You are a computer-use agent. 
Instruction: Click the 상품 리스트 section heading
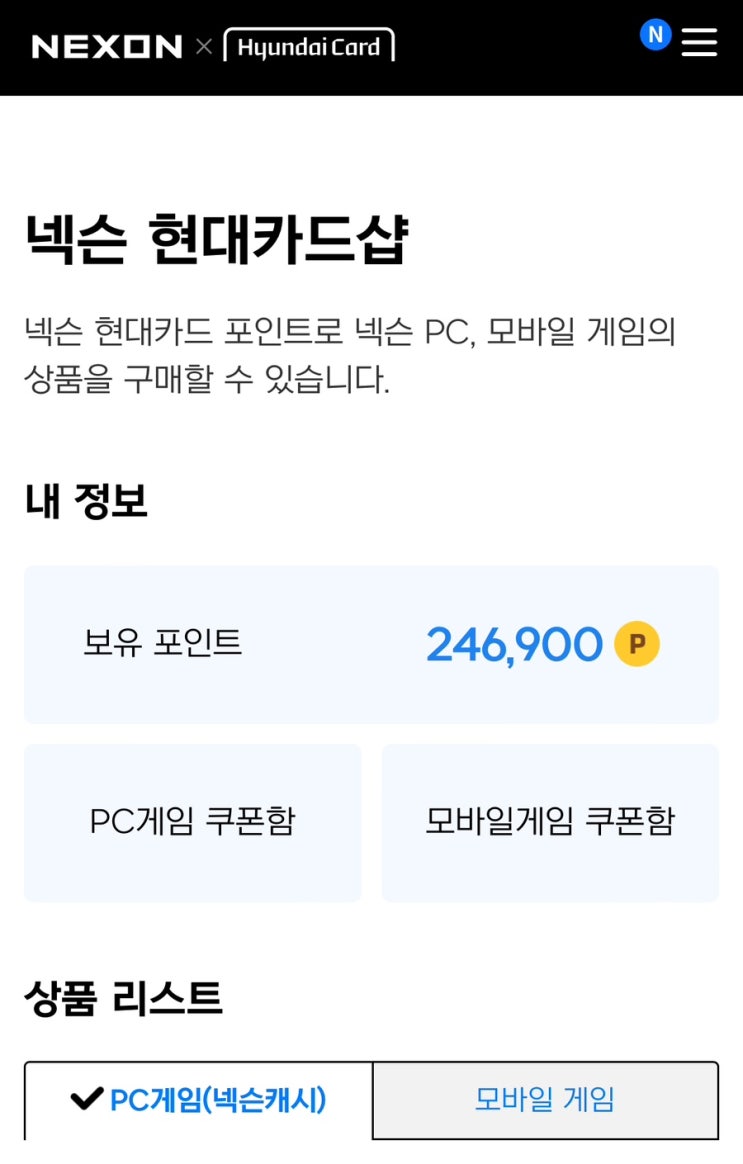coord(123,998)
